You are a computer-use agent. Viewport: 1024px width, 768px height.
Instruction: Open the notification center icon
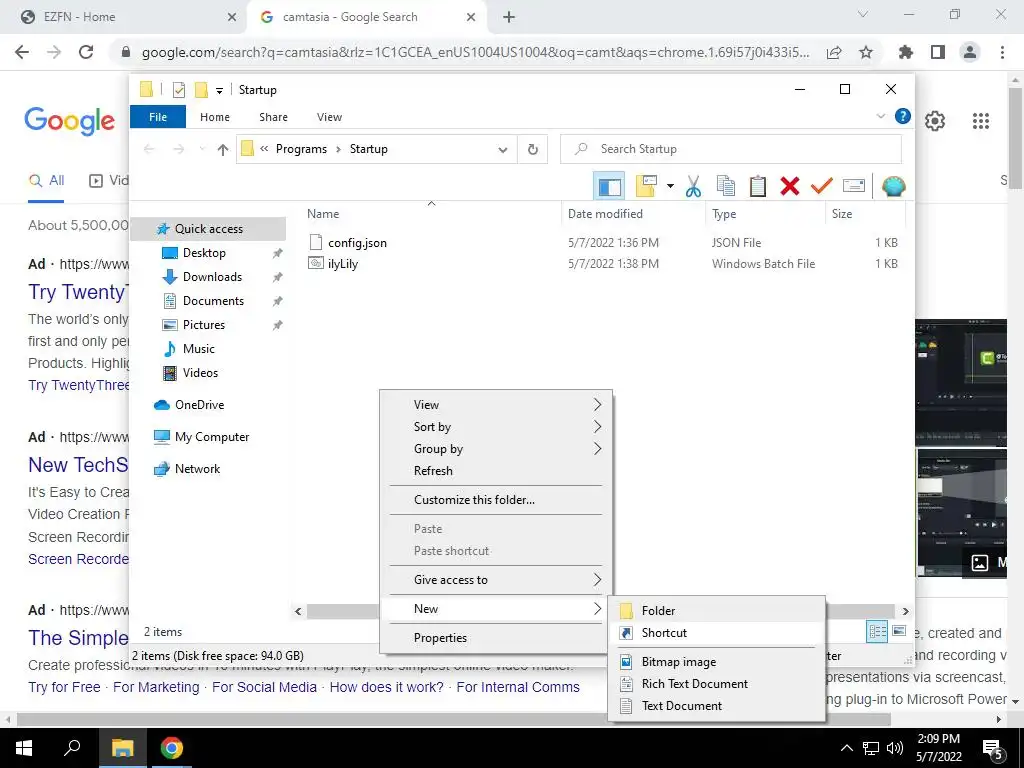coord(993,748)
